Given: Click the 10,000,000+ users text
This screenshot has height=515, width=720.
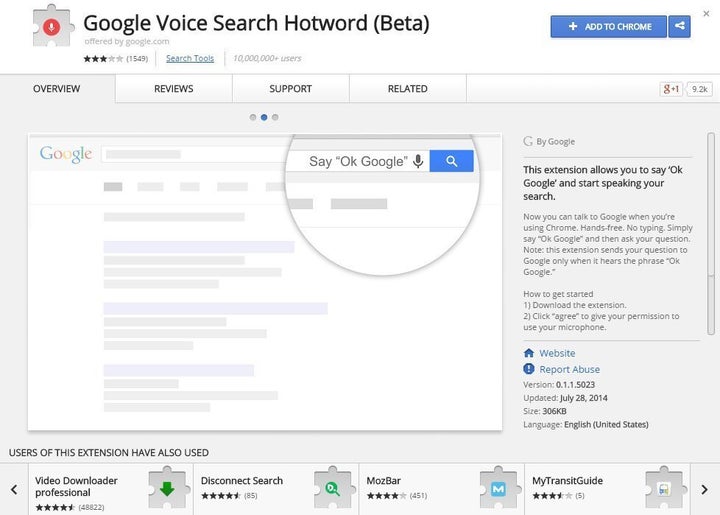Looking at the screenshot, I should pos(267,58).
